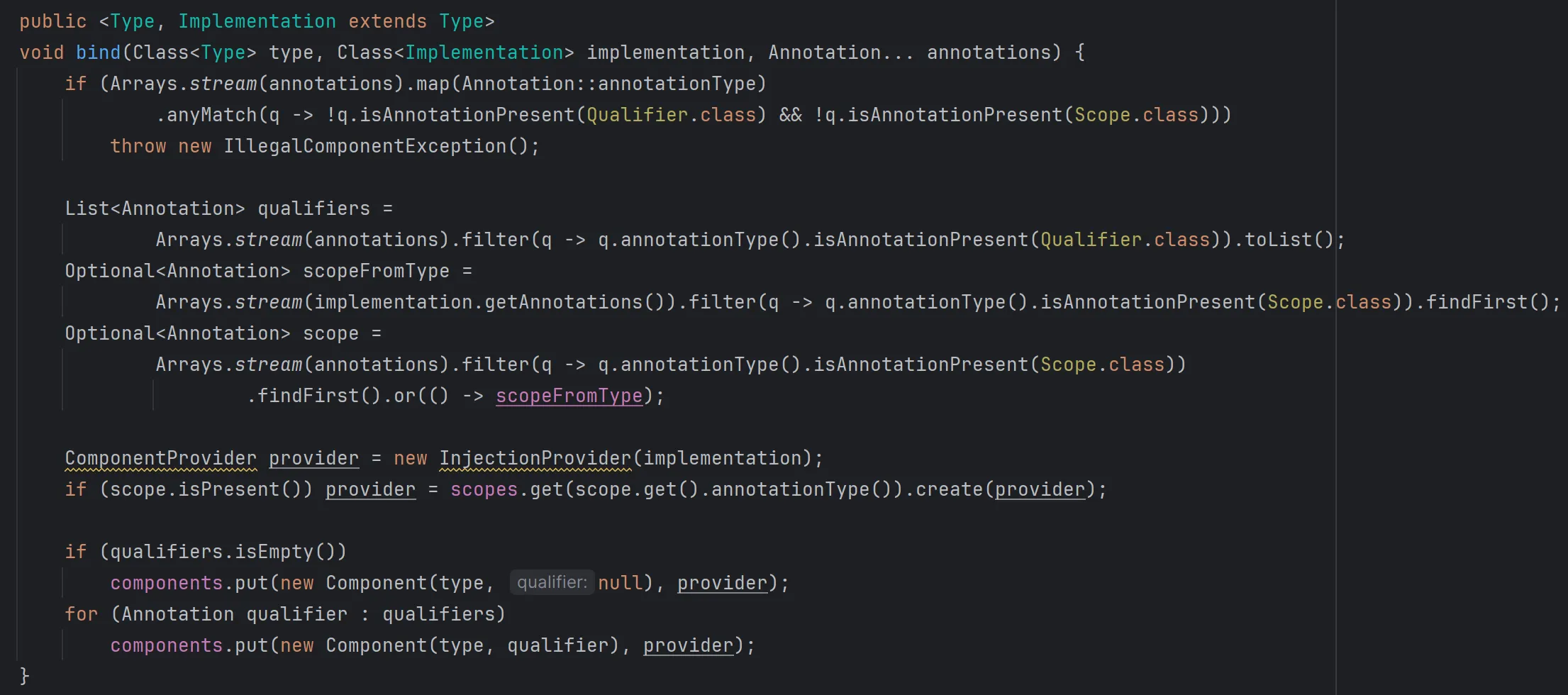Click the 'throw' keyword
This screenshot has width=1568, height=695.
[x=138, y=146]
